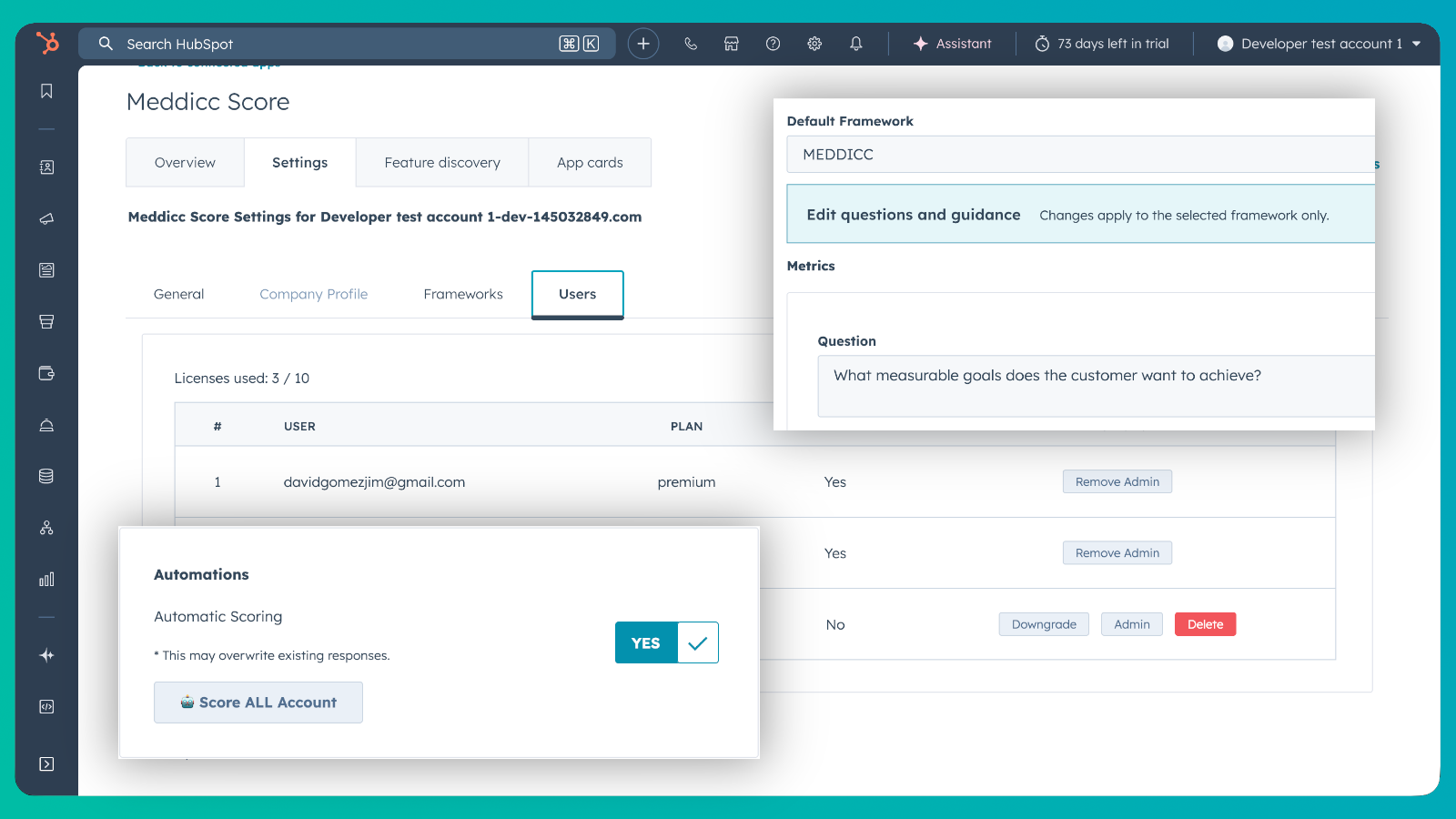Delete the user with no premium plan
Viewport: 1456px width, 819px height.
1205,624
